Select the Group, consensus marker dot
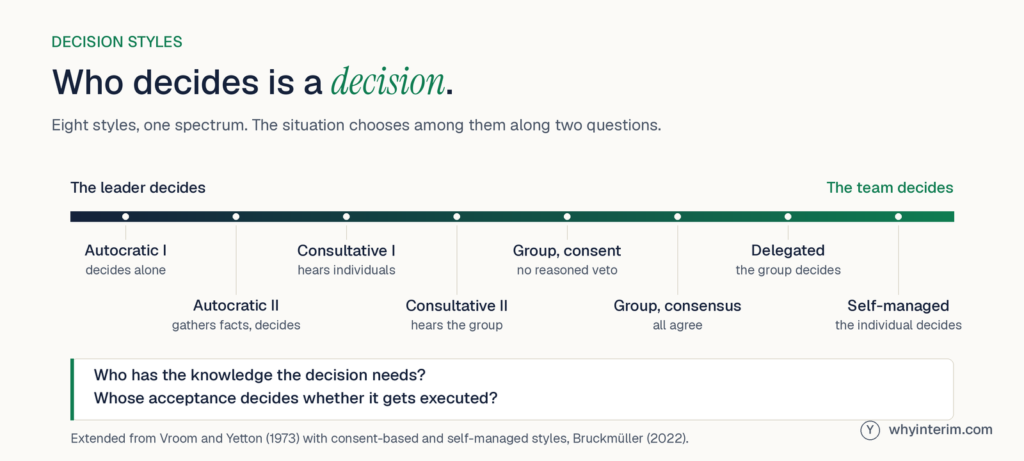Screen dimensions: 1024x461 (677, 216)
